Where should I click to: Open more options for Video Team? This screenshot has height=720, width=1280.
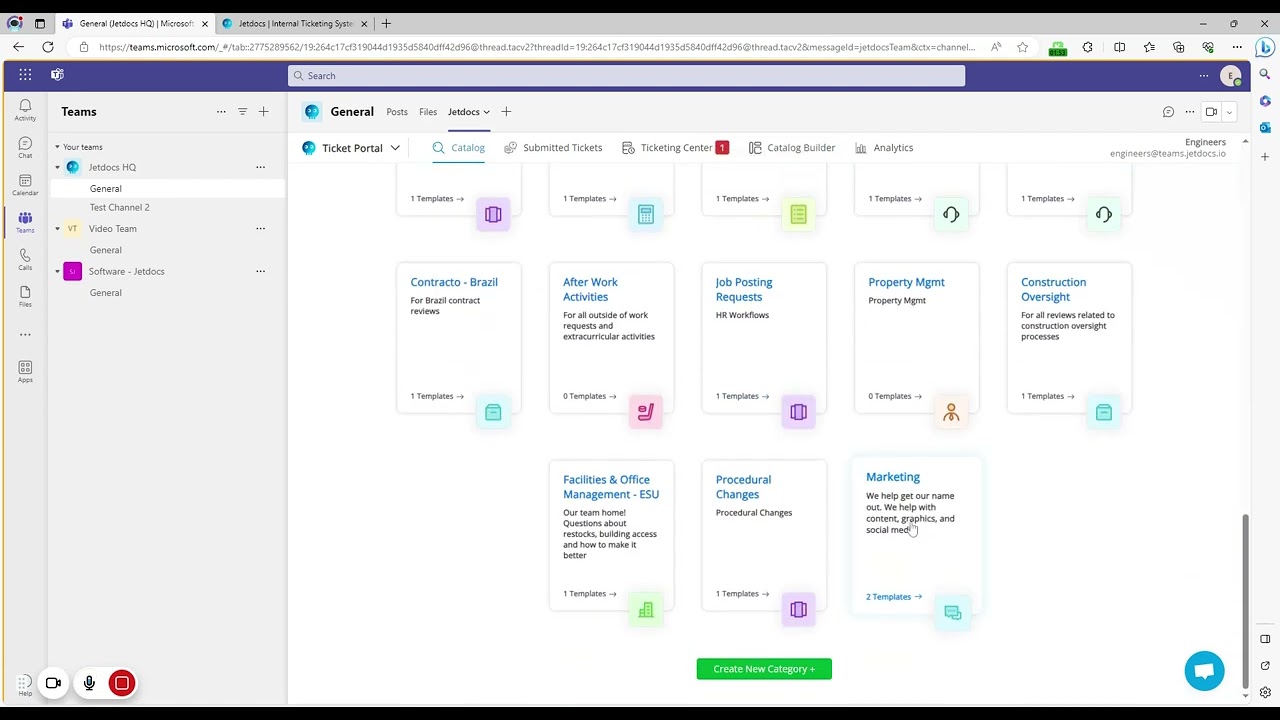pos(260,228)
